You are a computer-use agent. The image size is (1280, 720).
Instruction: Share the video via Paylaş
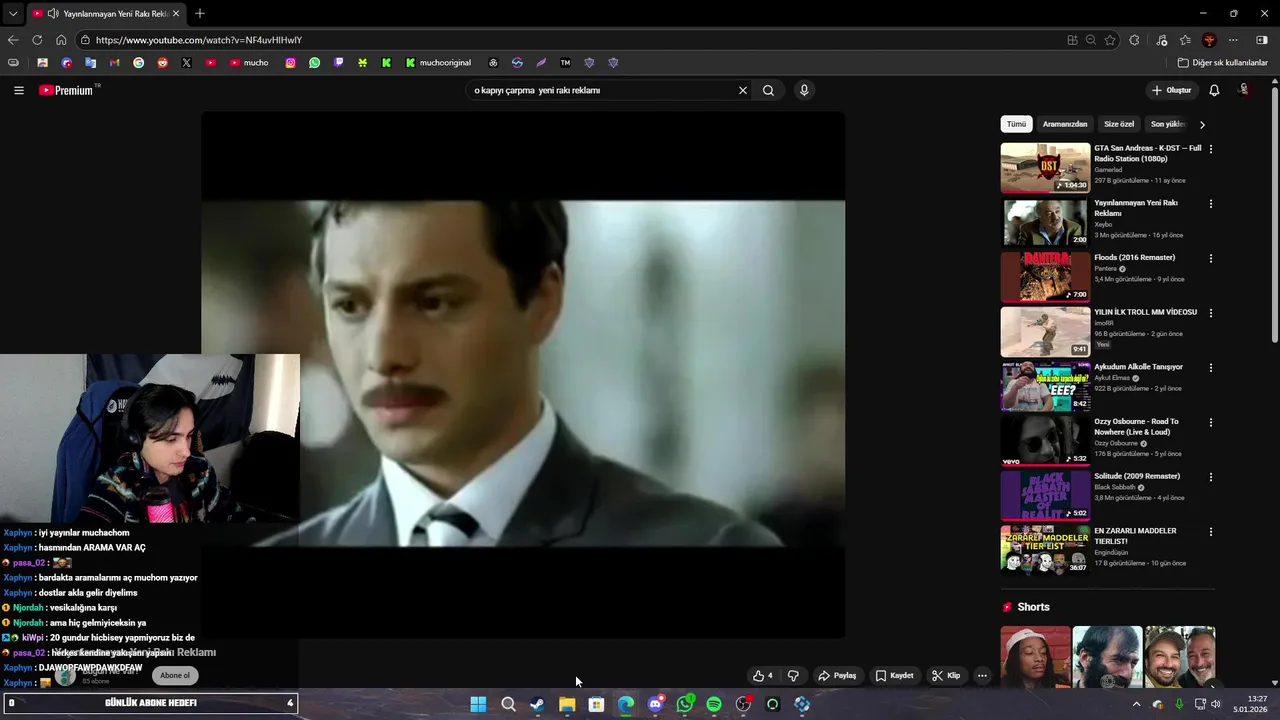pyautogui.click(x=837, y=676)
